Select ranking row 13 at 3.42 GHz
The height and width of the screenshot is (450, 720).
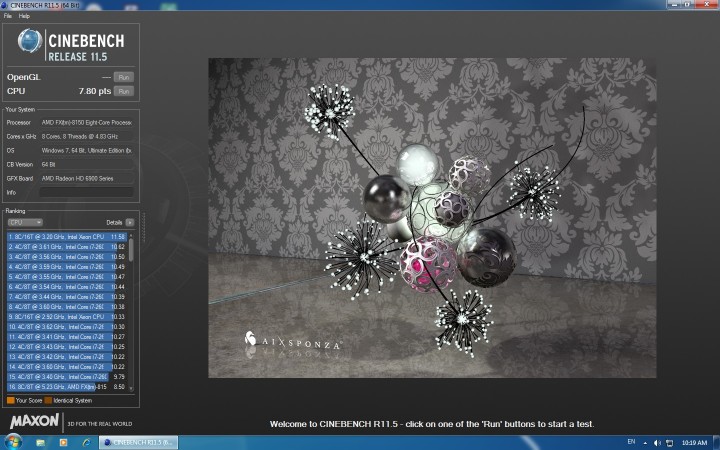67,357
